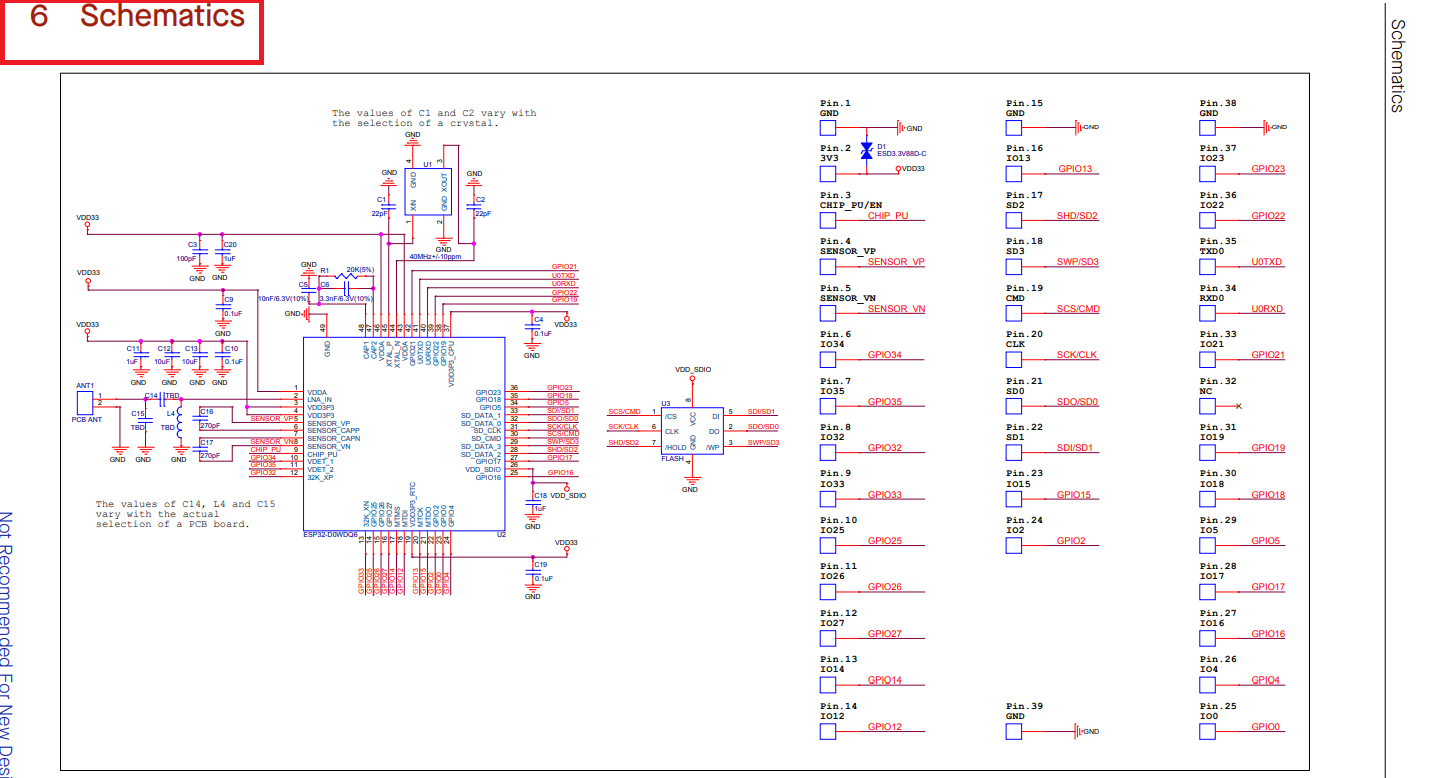1440x778 pixels.
Task: Select the "PCB ANT" antenna label
Action: coord(86,419)
